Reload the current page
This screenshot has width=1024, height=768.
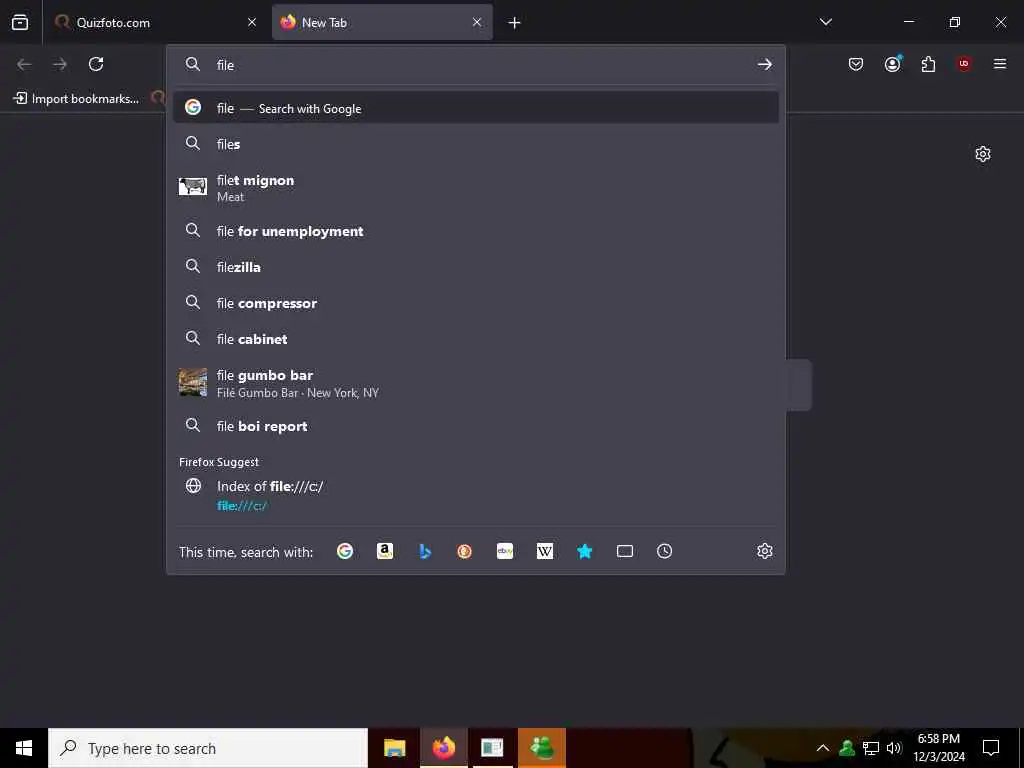96,64
